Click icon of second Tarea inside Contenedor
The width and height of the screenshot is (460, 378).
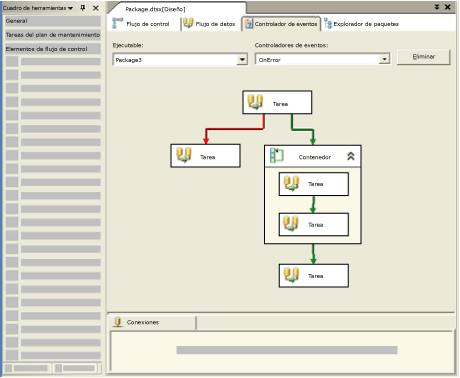(x=291, y=224)
